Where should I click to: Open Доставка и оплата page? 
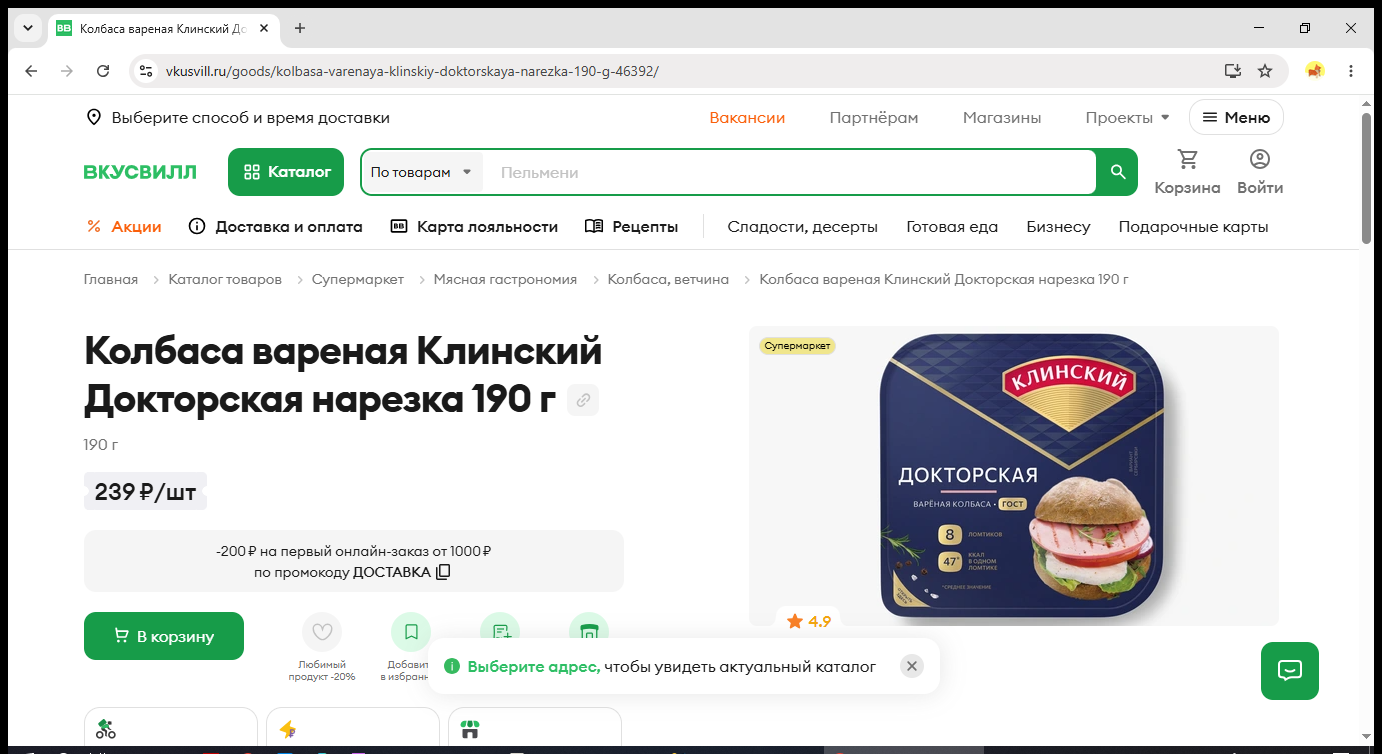click(276, 227)
